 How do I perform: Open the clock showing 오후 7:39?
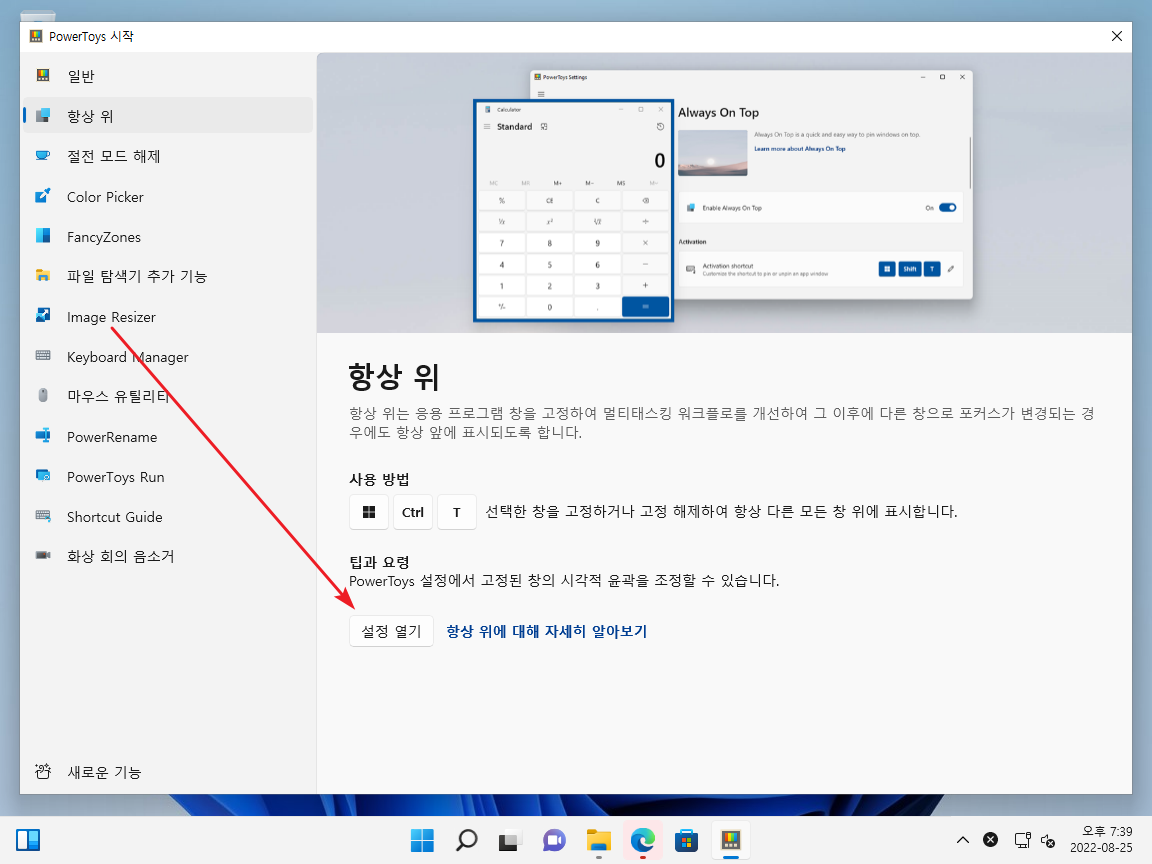[1101, 840]
